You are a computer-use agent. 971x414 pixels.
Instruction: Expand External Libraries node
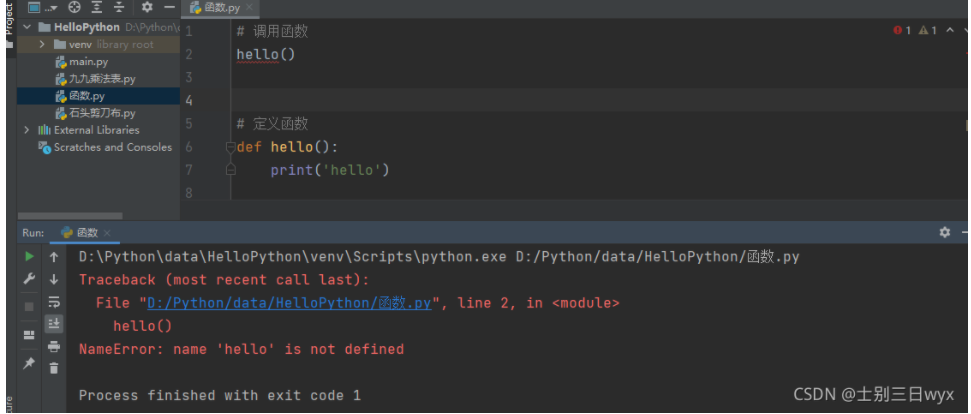click(x=27, y=130)
